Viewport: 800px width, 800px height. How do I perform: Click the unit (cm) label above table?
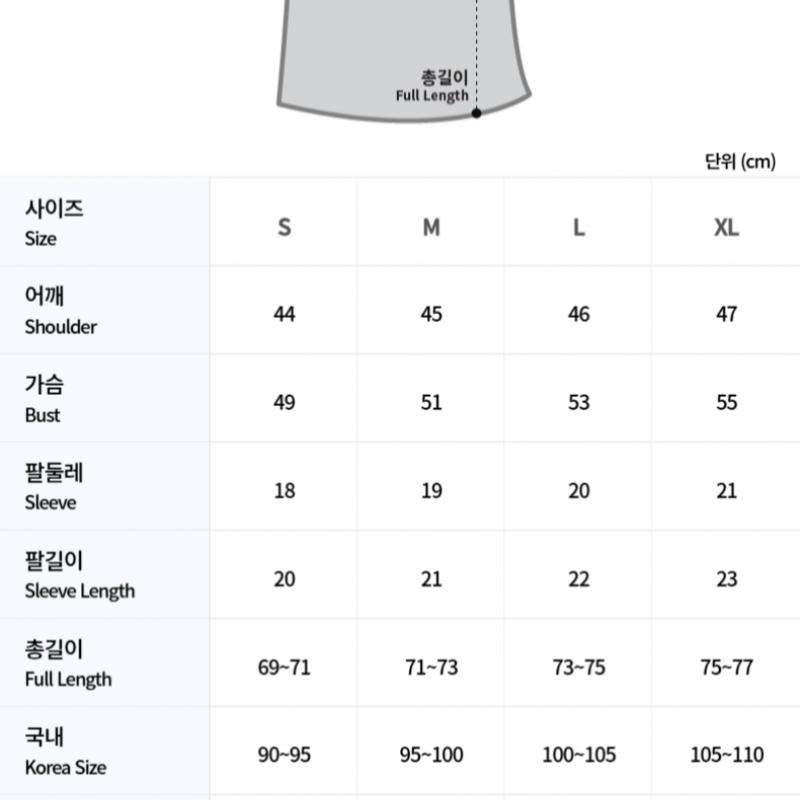[x=740, y=161]
